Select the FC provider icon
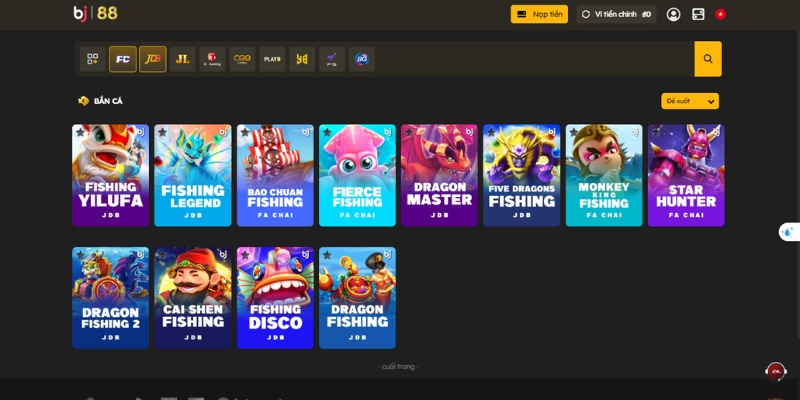 pyautogui.click(x=123, y=59)
